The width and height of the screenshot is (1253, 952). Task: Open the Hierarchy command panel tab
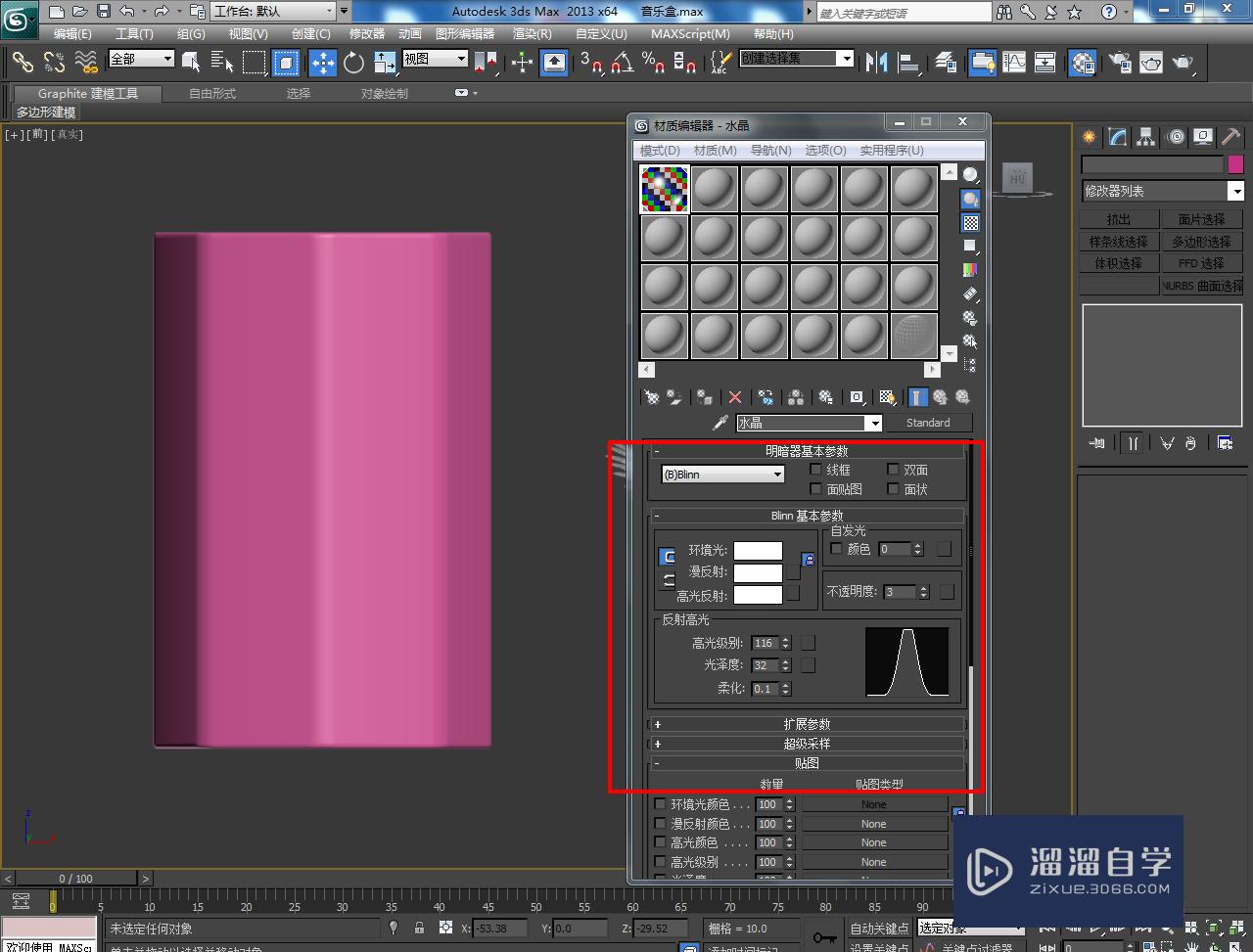(1144, 137)
